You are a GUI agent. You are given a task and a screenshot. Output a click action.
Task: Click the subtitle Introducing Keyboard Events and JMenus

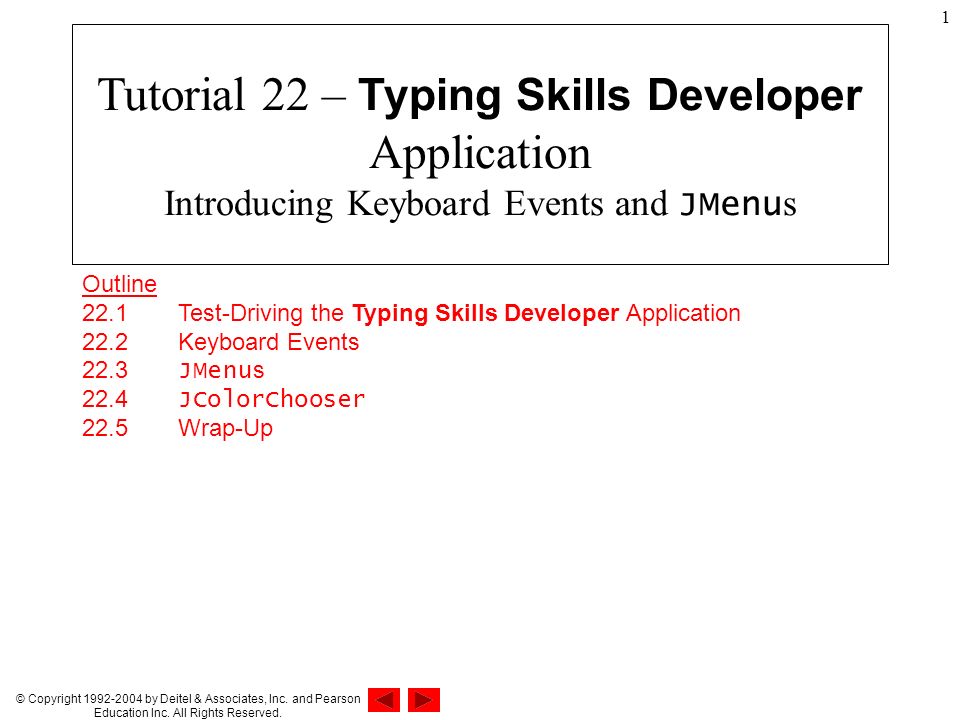(481, 204)
